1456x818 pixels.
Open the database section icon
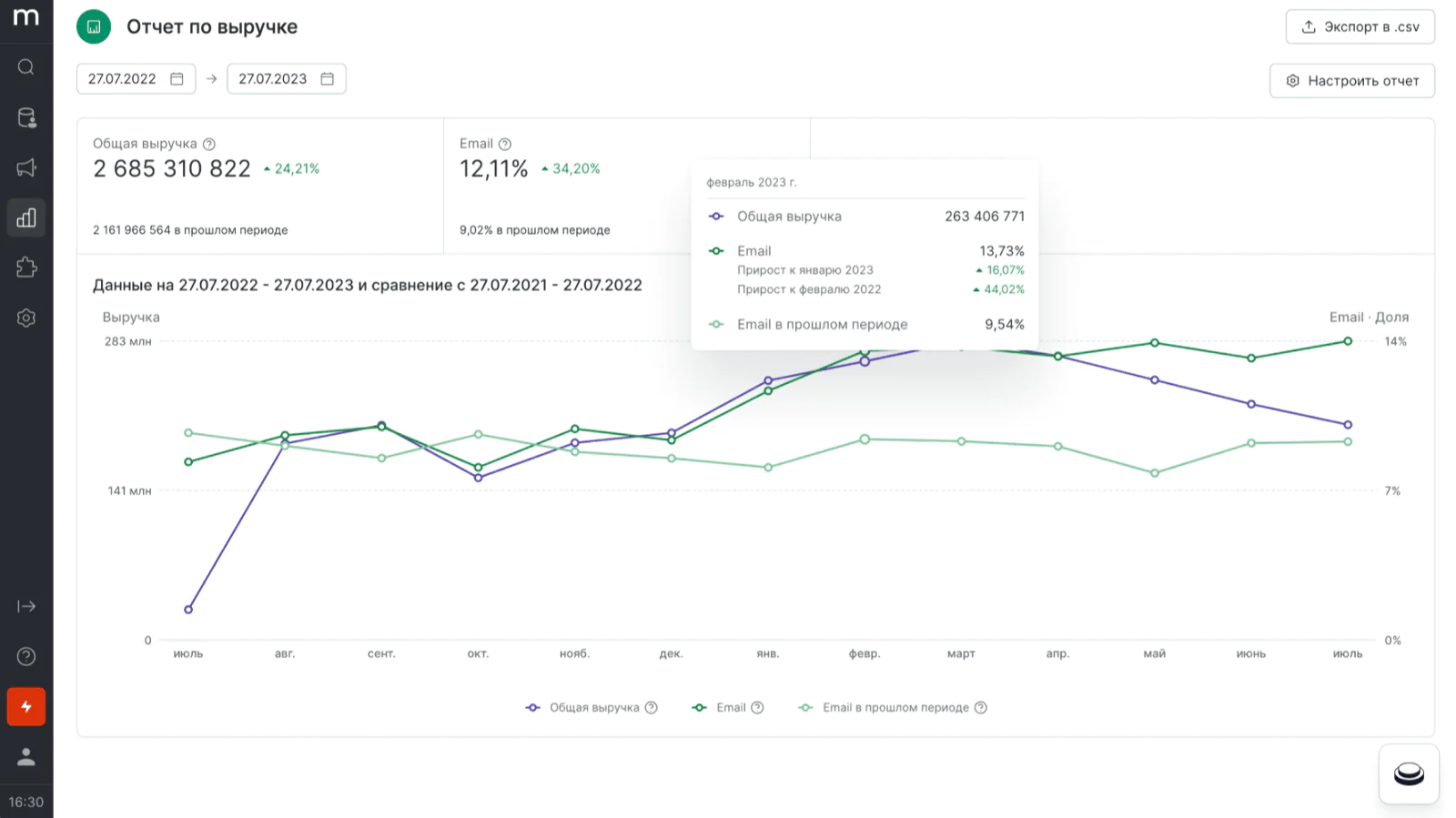pos(26,117)
